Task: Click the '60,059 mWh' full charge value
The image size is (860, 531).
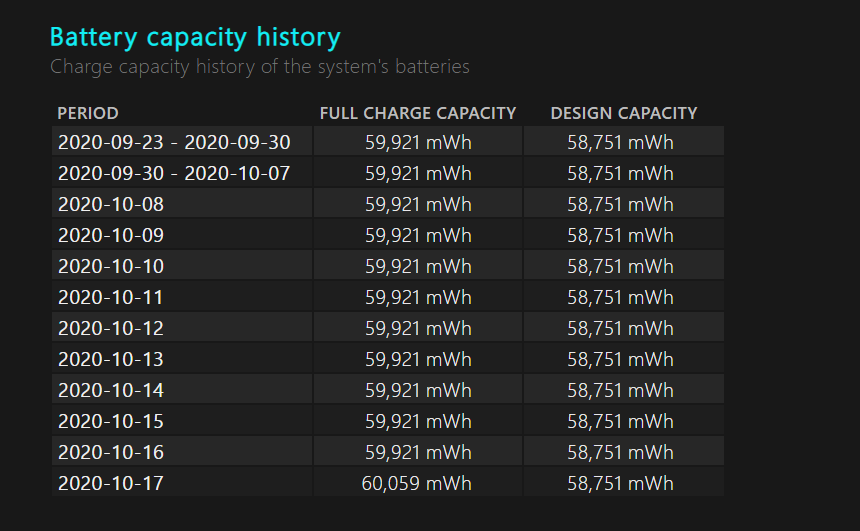Action: click(417, 483)
